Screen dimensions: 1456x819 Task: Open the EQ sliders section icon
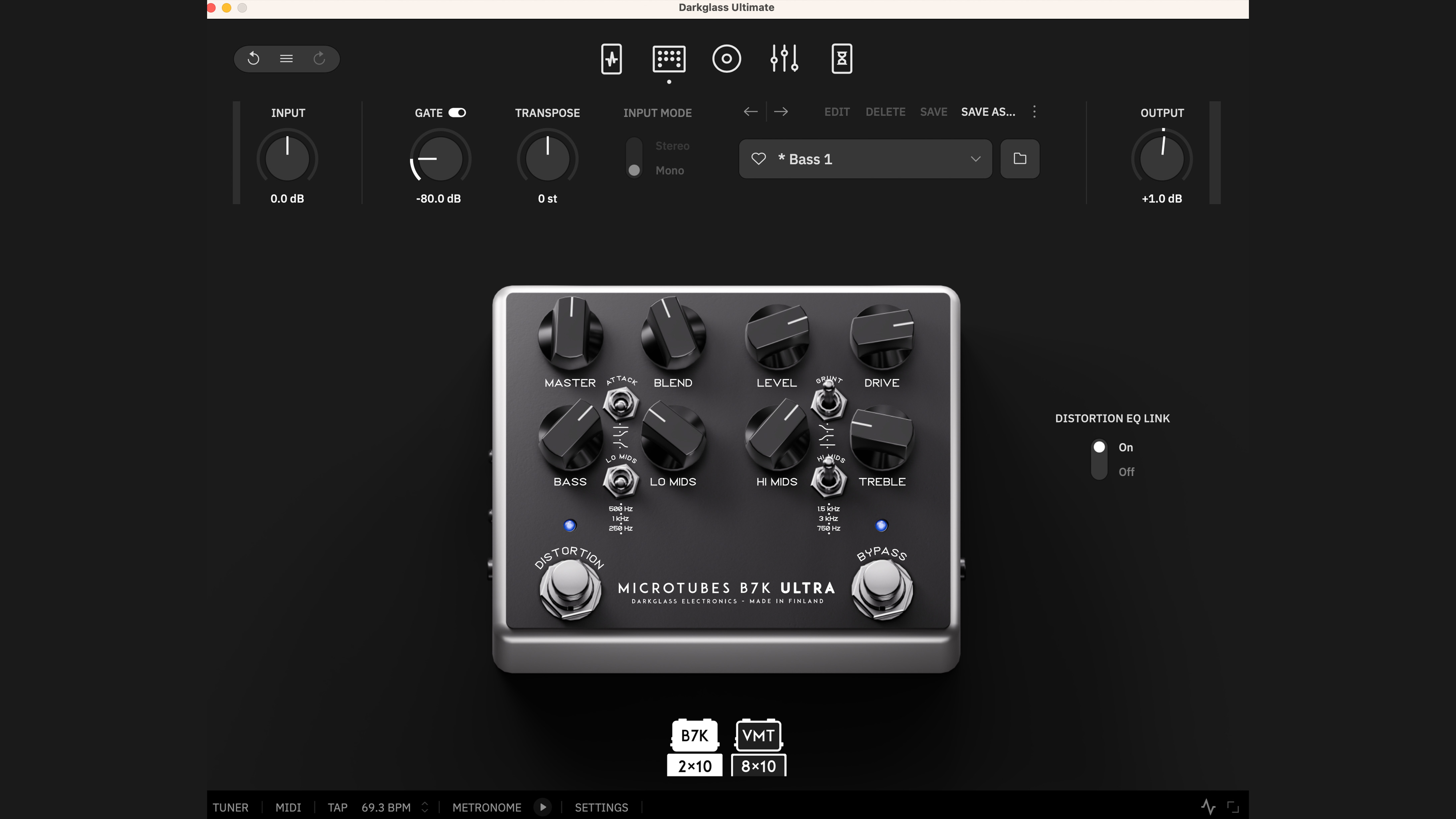(x=785, y=58)
